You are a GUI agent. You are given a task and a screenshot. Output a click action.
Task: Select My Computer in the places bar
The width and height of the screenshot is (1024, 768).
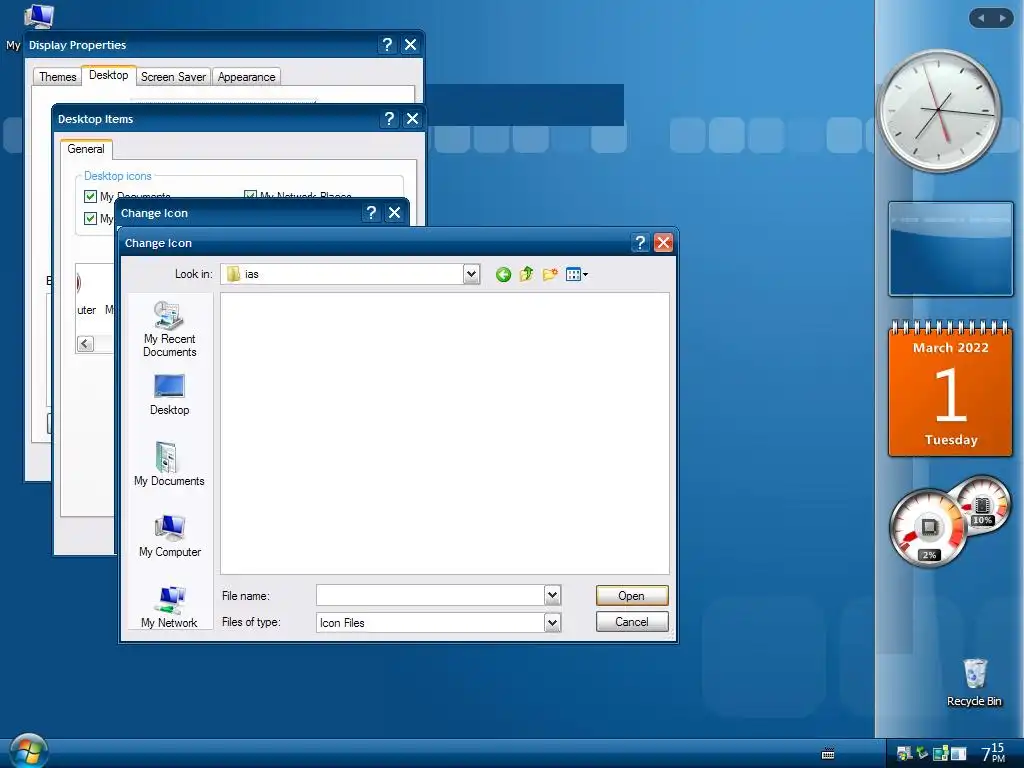point(170,536)
